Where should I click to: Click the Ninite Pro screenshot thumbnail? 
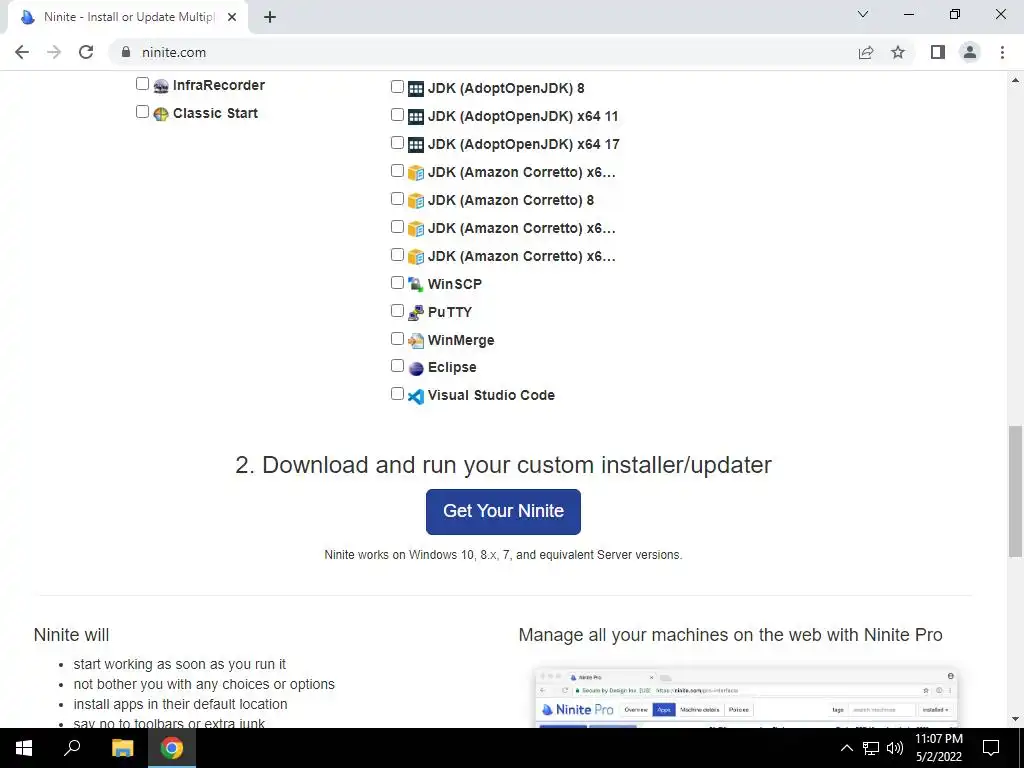(745, 697)
